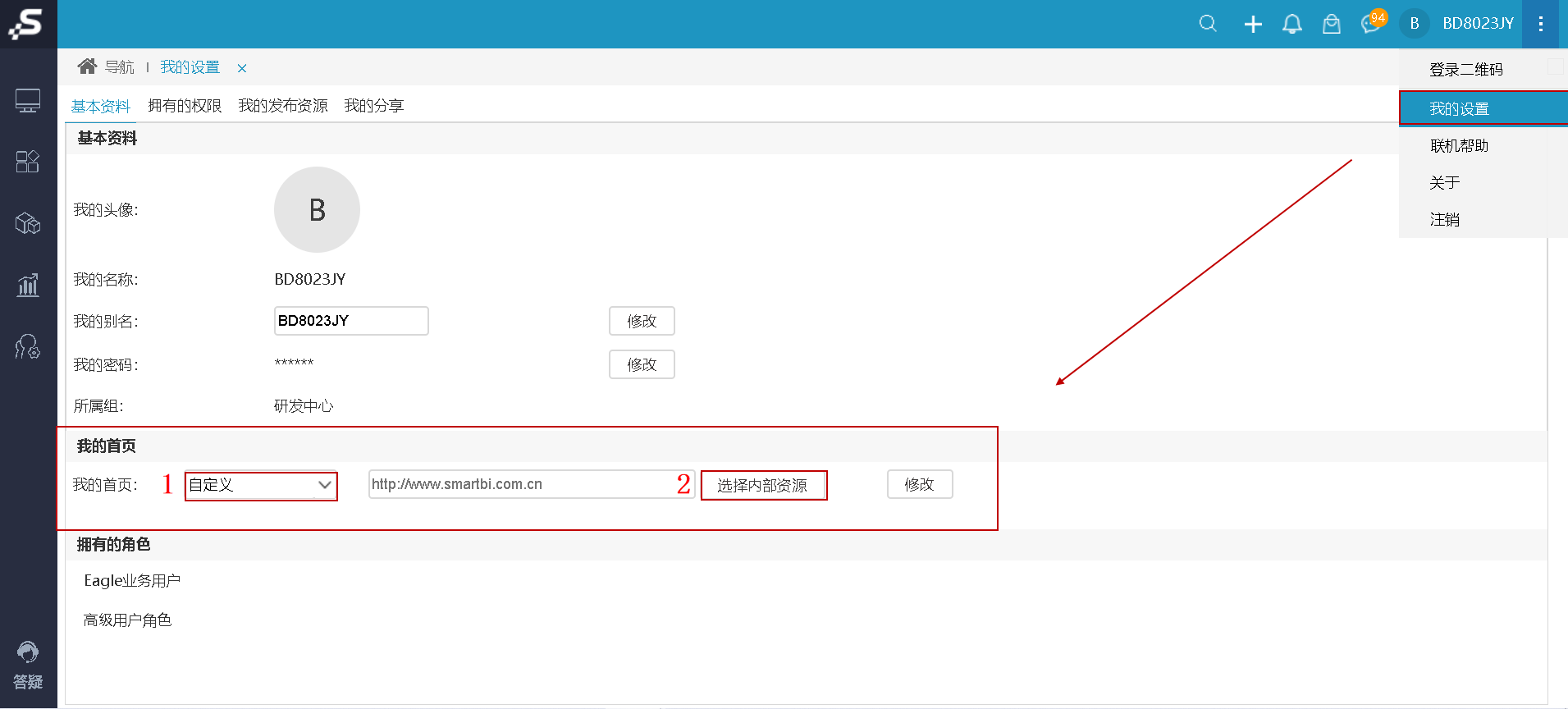Open the shopping bag icon

(1332, 24)
